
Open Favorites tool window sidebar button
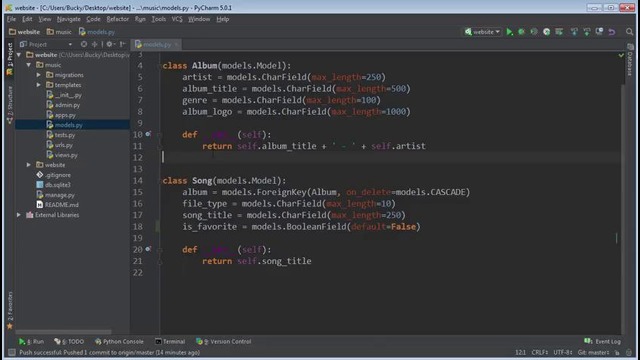pos(10,310)
